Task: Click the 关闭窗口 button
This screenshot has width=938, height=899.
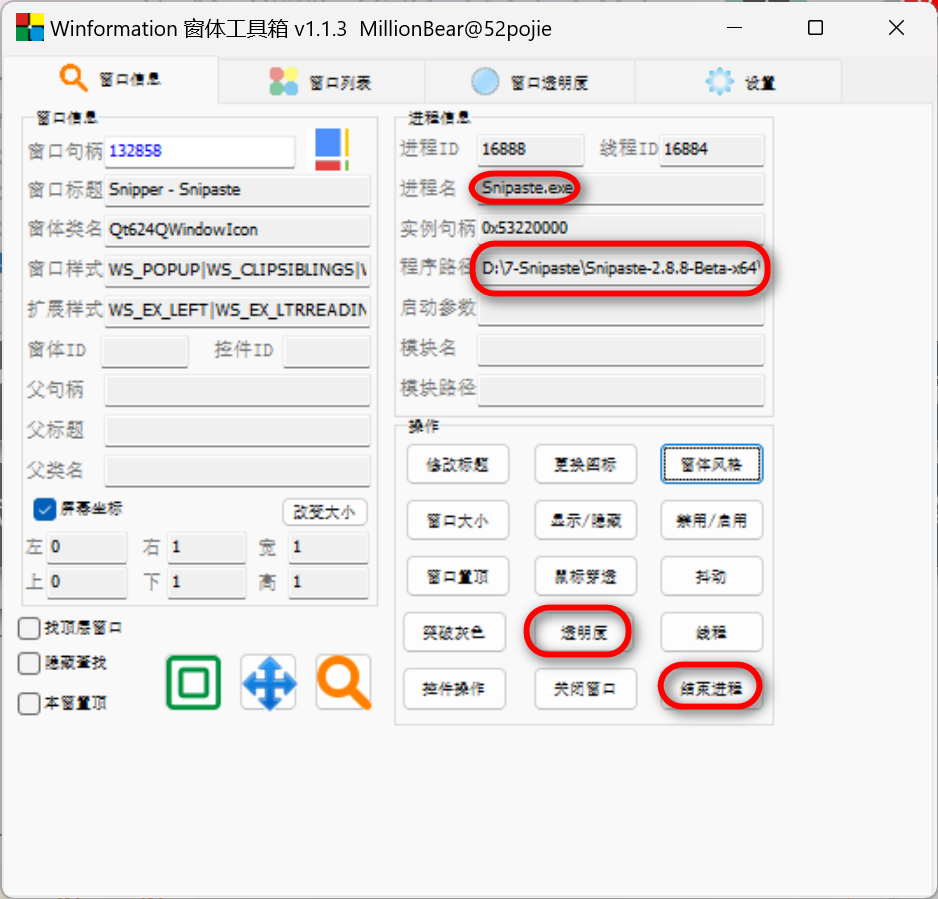Action: click(585, 689)
